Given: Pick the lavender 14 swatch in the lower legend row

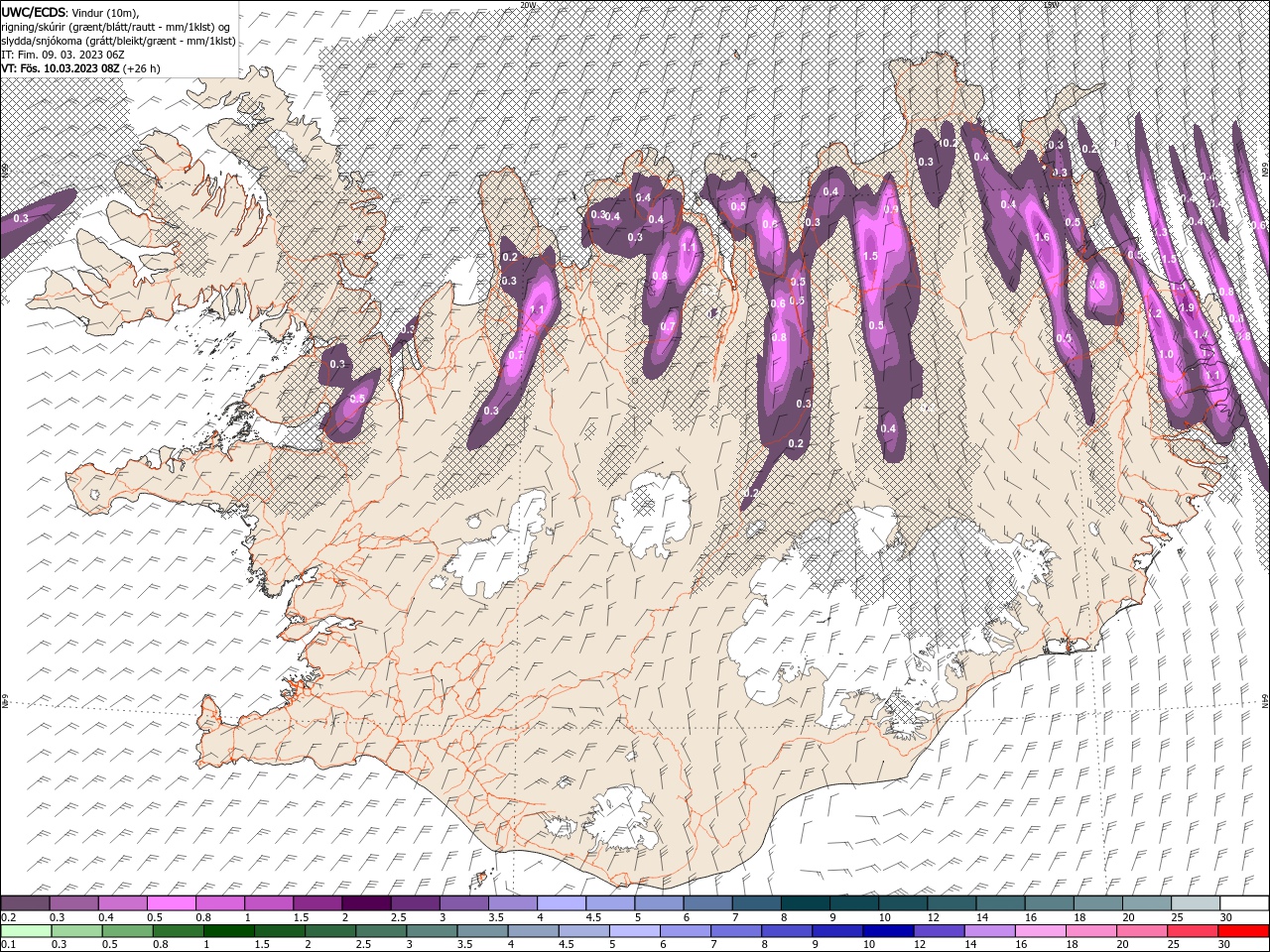Looking at the screenshot, I should coord(992,931).
